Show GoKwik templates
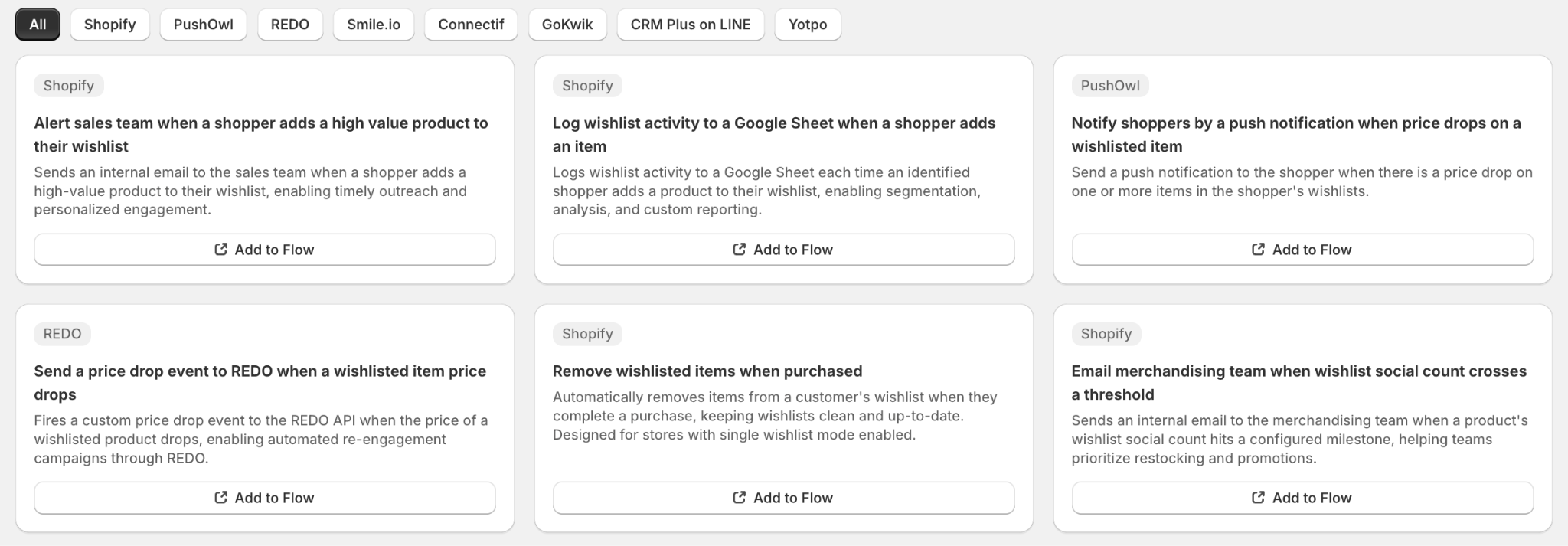1568x546 pixels. click(567, 25)
